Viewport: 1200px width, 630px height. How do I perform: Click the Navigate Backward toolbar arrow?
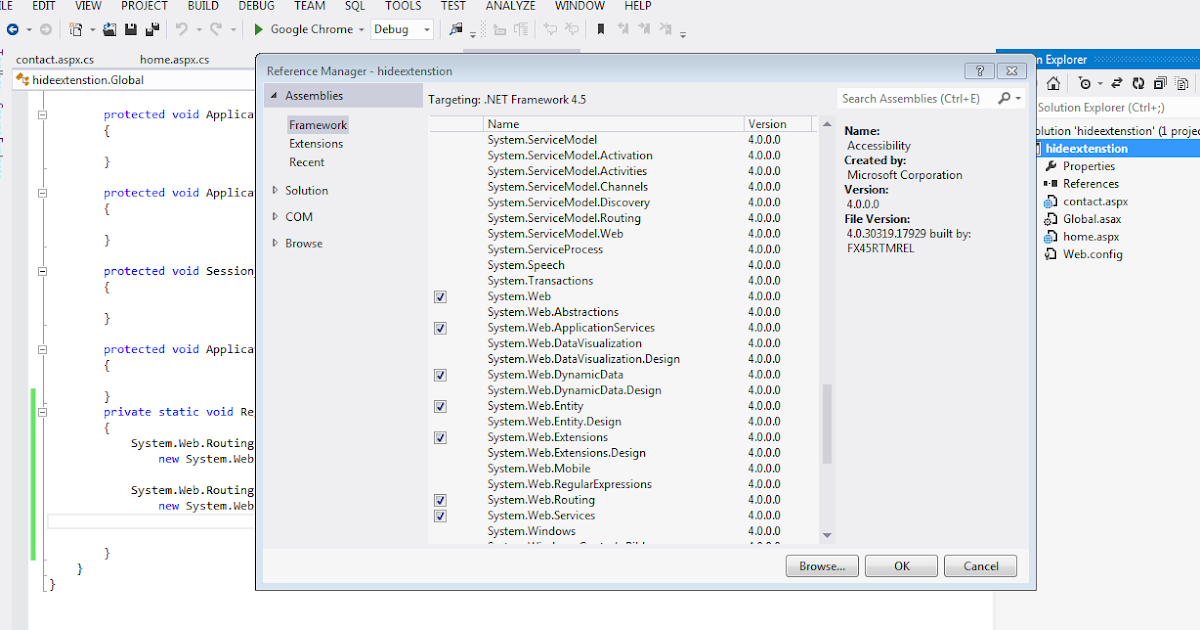pyautogui.click(x=14, y=30)
